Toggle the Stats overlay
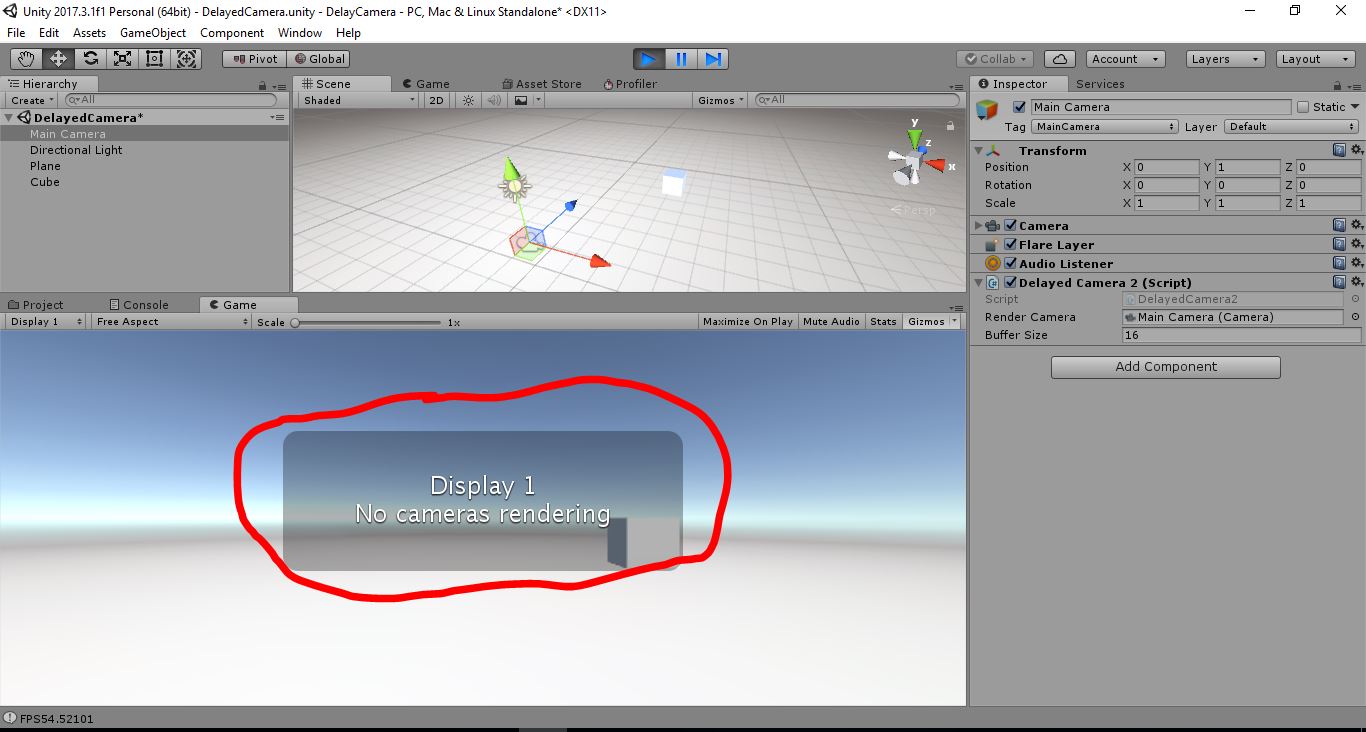Screen dimensions: 1366x732 883,321
